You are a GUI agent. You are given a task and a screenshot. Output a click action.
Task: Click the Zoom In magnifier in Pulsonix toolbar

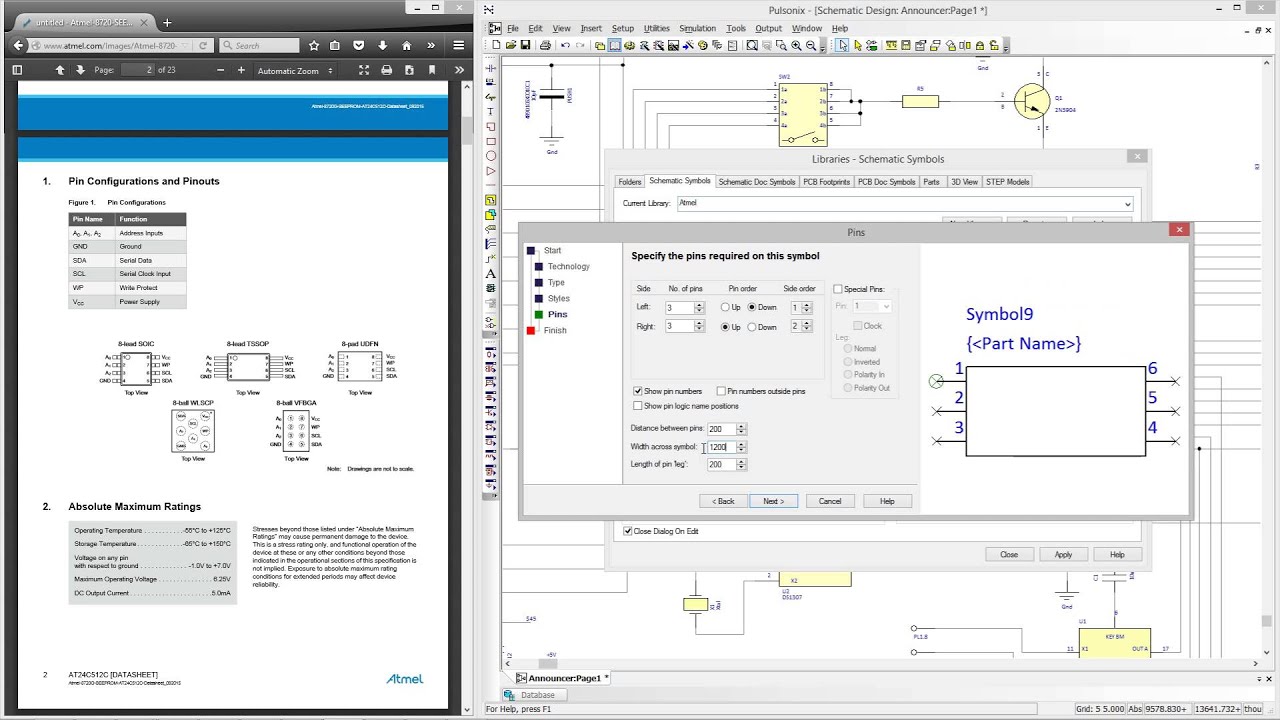pyautogui.click(x=796, y=45)
